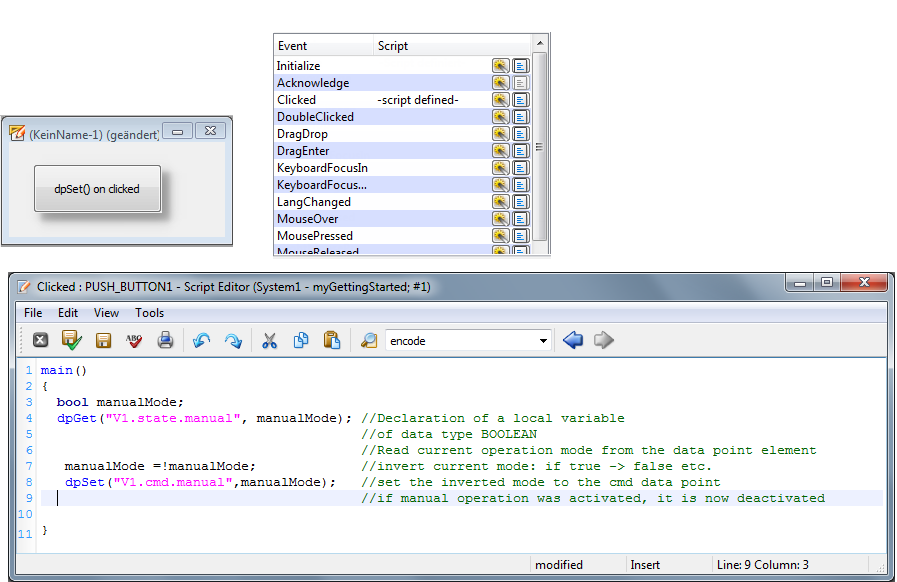
Task: Click the save script floppy disk icon
Action: pos(103,341)
